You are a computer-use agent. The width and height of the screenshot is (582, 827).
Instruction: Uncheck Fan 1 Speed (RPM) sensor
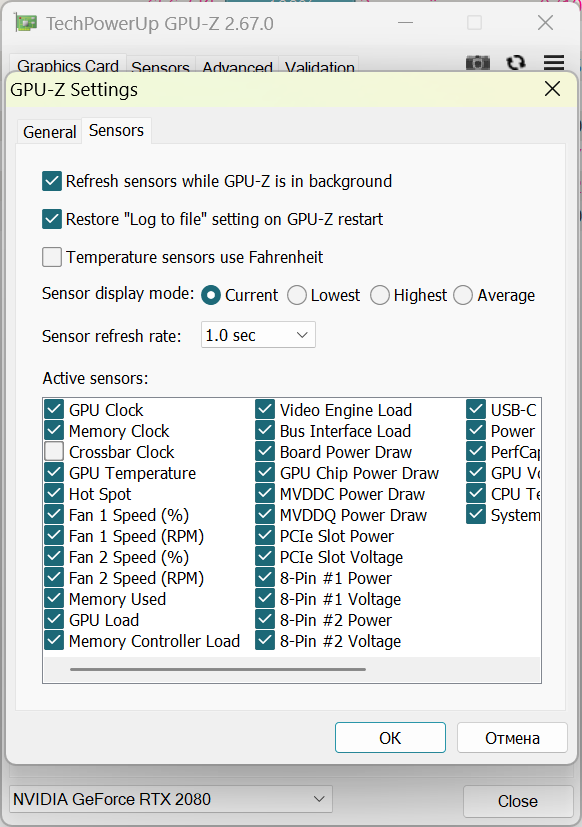54,536
